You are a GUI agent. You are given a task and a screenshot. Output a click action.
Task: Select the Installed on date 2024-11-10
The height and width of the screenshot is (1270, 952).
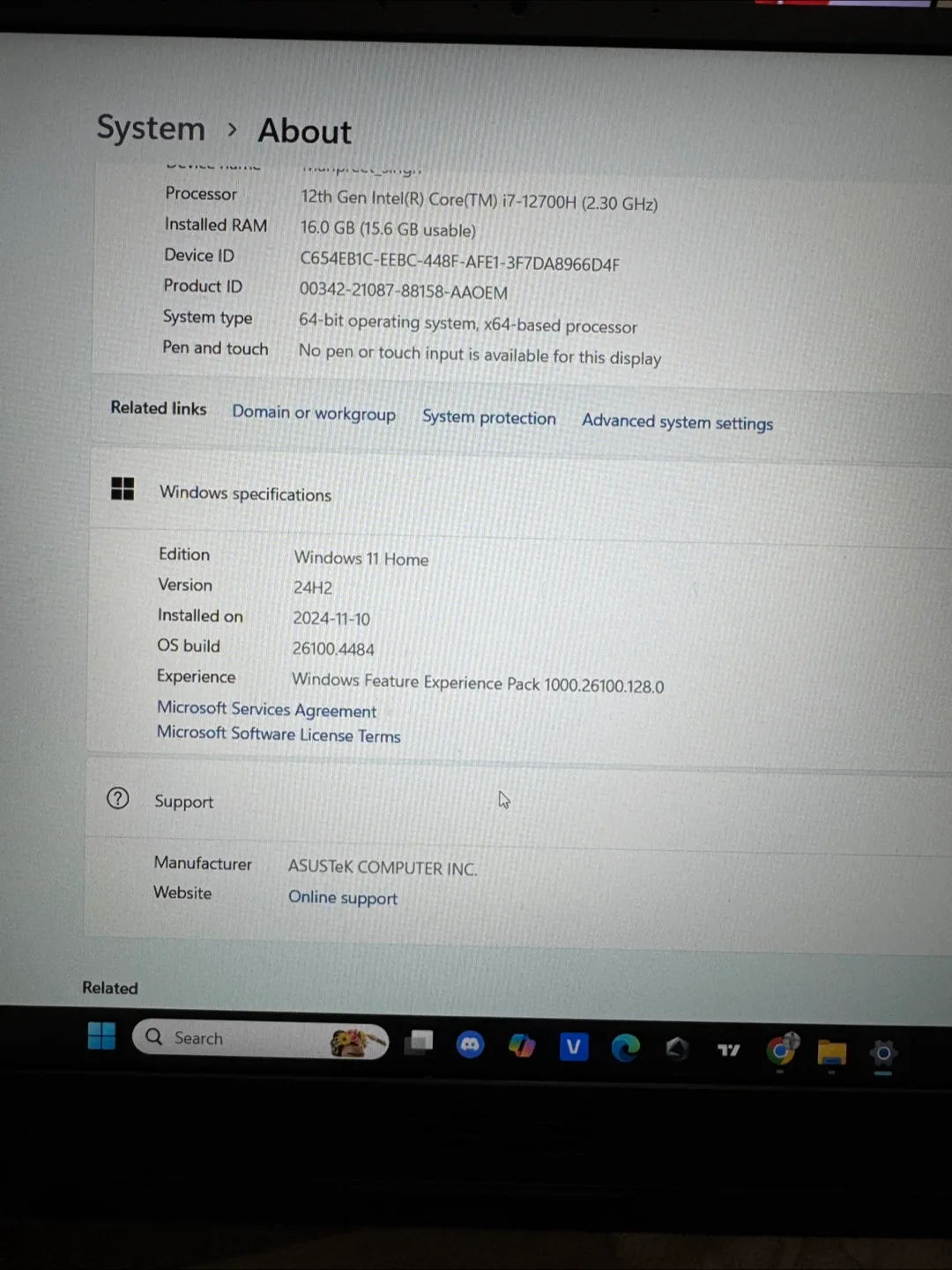(x=331, y=618)
